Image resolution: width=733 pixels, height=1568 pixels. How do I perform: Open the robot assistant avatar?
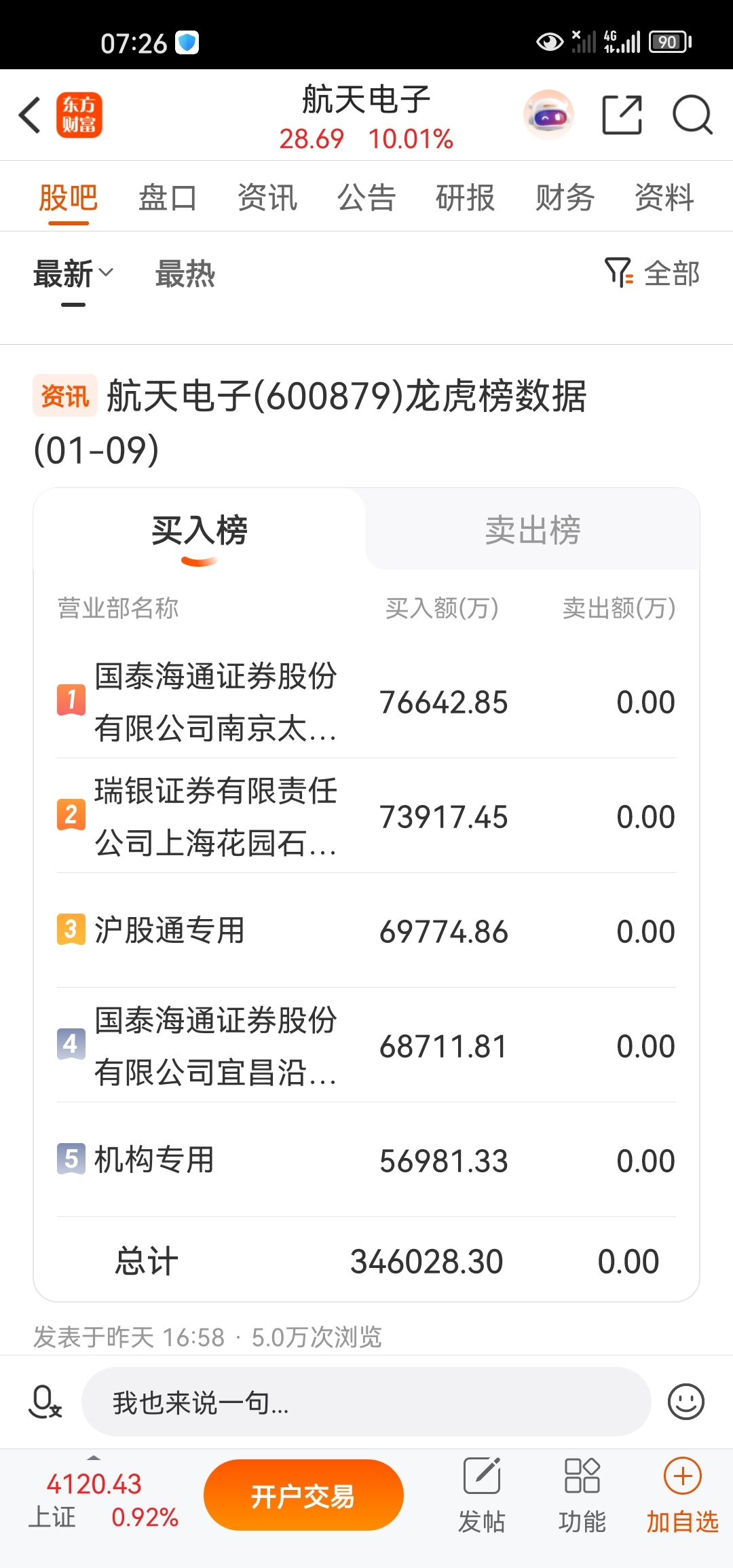coord(548,115)
